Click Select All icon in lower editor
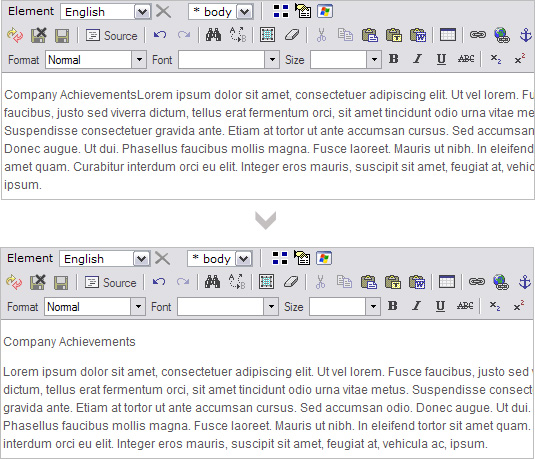 coord(266,282)
